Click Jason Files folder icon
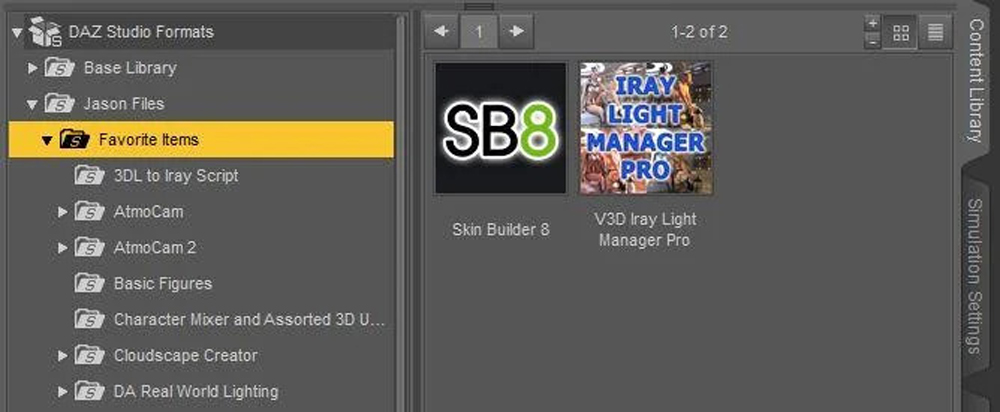 (59, 103)
